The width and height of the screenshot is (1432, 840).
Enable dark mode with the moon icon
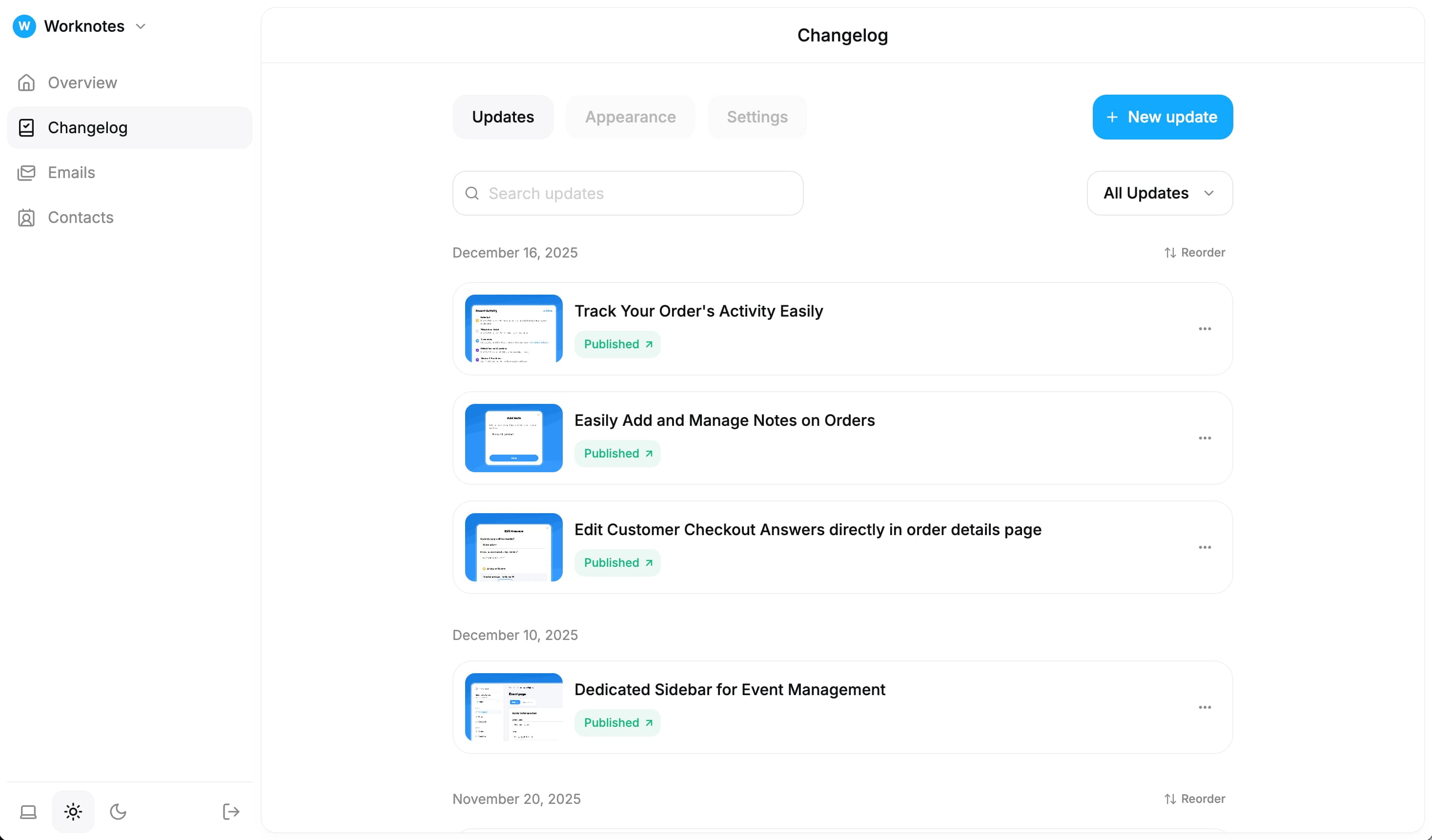pos(118,811)
